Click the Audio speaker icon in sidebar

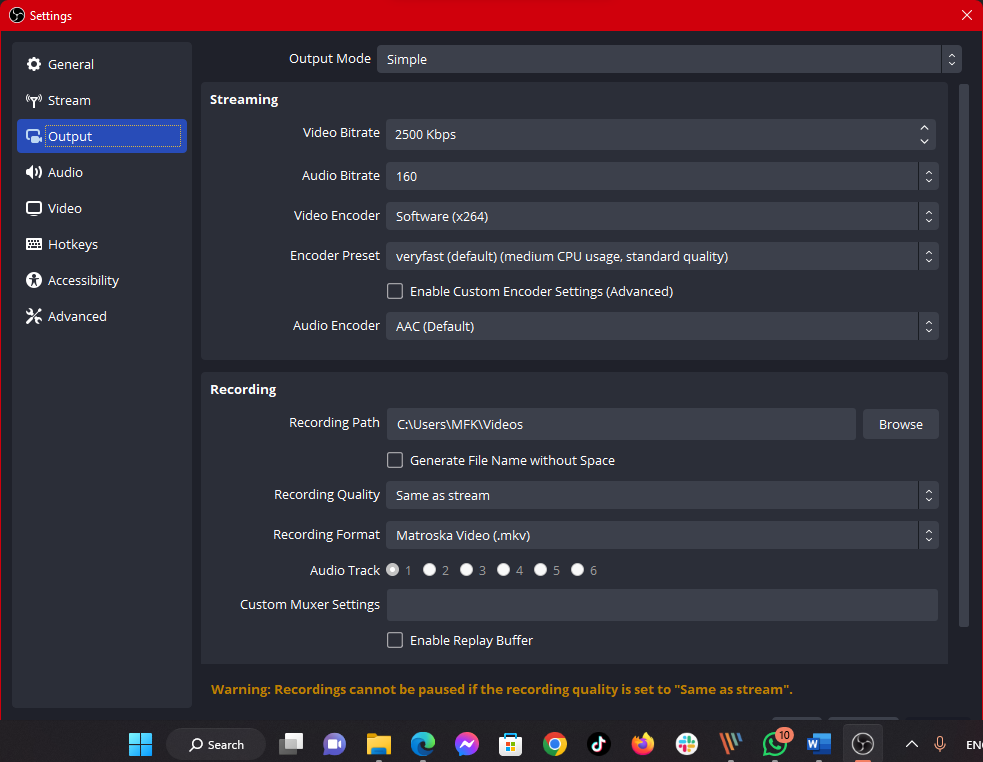(x=34, y=172)
